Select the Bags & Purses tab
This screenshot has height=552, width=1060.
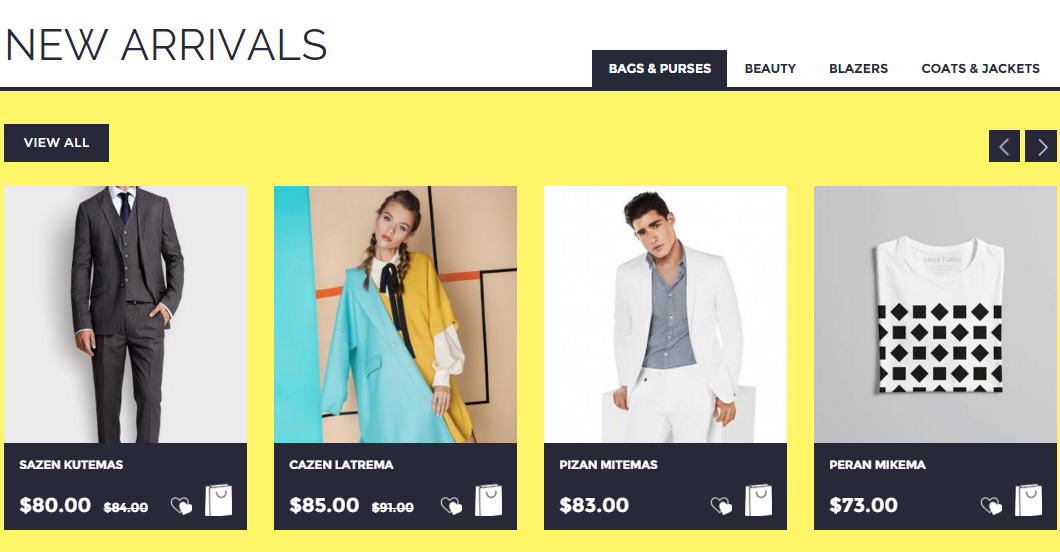click(x=659, y=69)
